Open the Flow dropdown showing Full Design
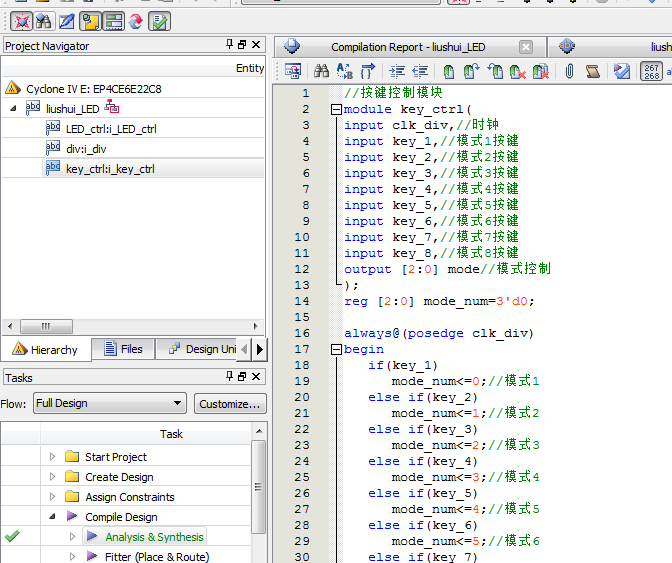Viewport: 672px width, 563px height. [110, 403]
